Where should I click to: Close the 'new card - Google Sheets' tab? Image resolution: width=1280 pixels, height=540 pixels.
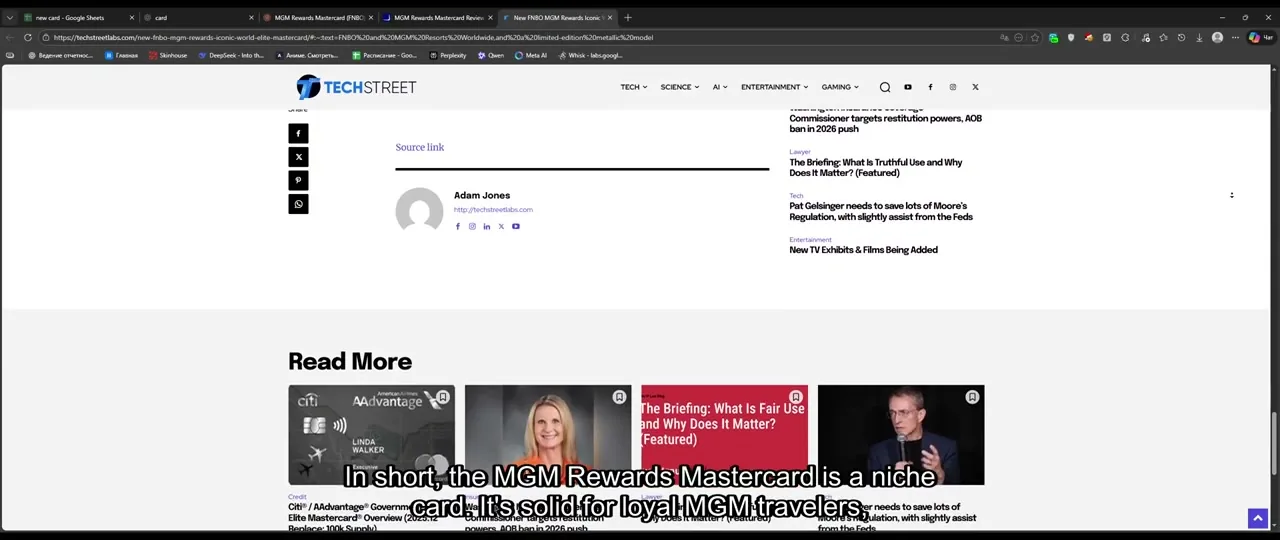point(131,17)
